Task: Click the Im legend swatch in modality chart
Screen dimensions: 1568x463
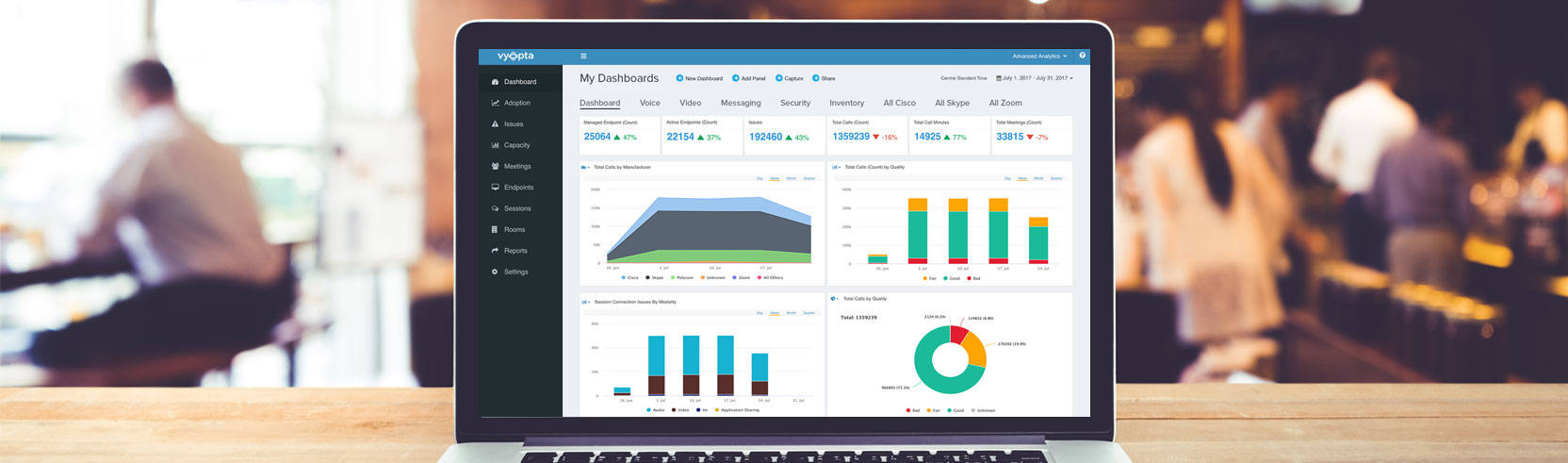Action: 698,410
